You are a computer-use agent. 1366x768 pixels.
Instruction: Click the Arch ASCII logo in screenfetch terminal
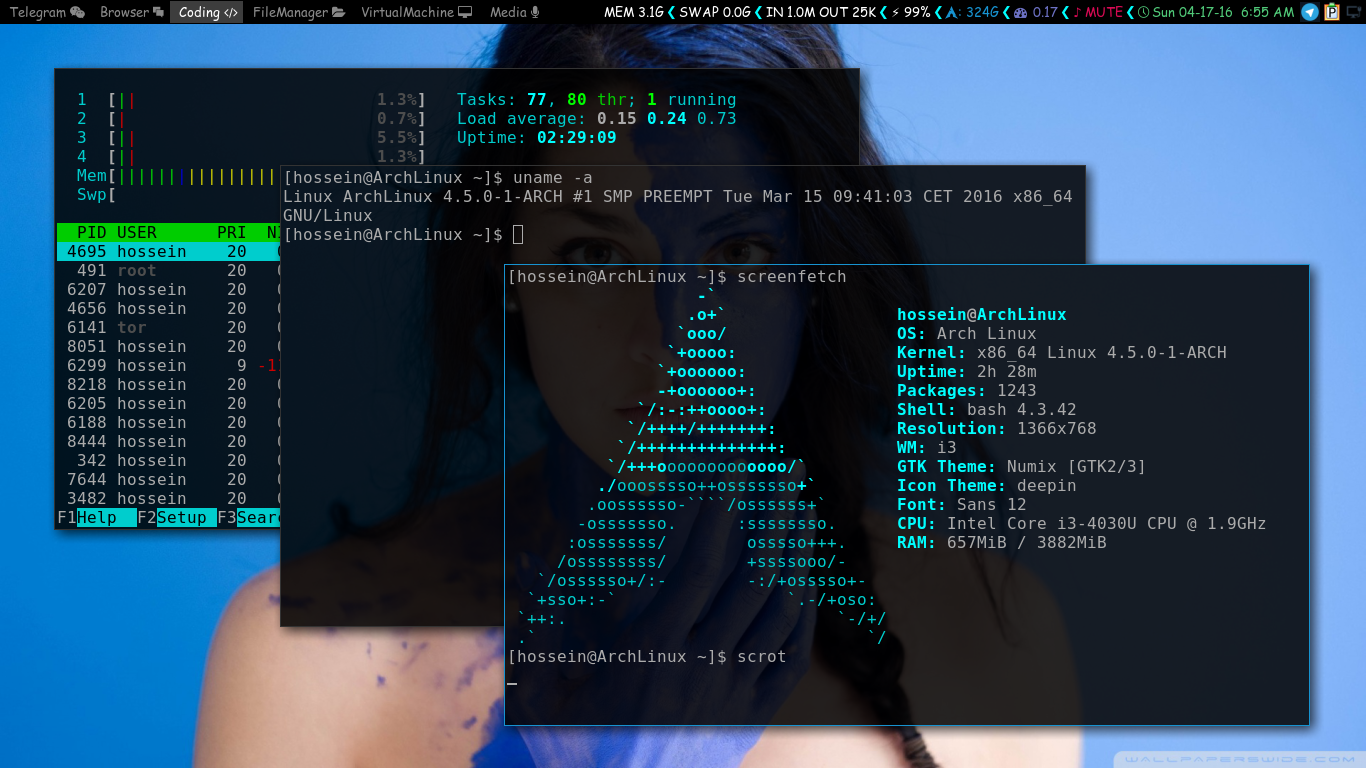pyautogui.click(x=702, y=467)
